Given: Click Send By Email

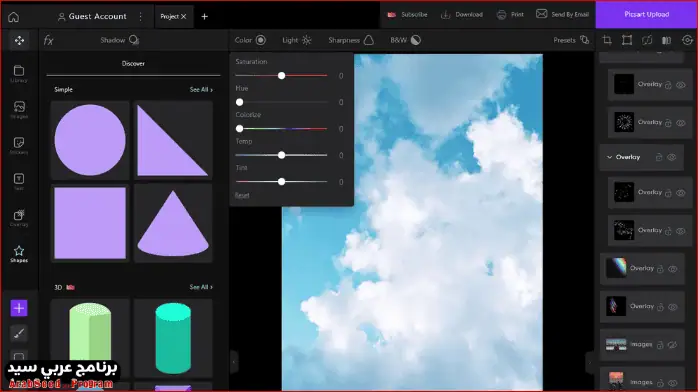Looking at the screenshot, I should point(562,15).
